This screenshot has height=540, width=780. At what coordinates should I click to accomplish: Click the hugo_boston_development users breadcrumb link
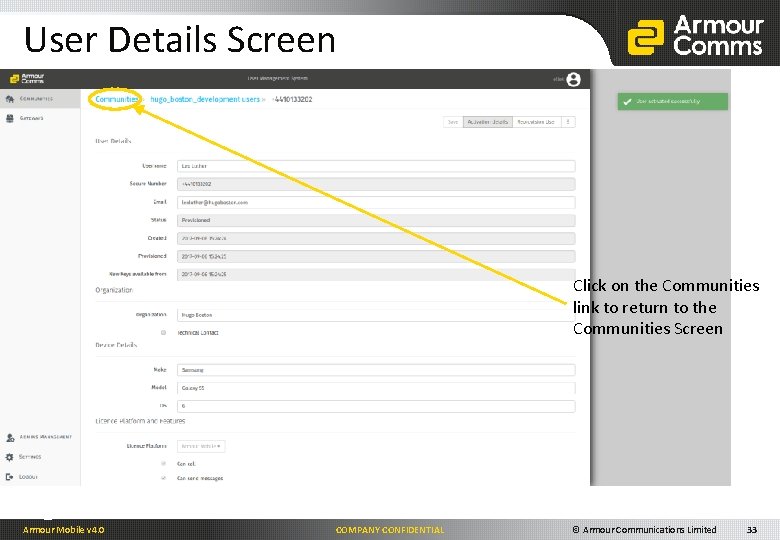point(205,99)
